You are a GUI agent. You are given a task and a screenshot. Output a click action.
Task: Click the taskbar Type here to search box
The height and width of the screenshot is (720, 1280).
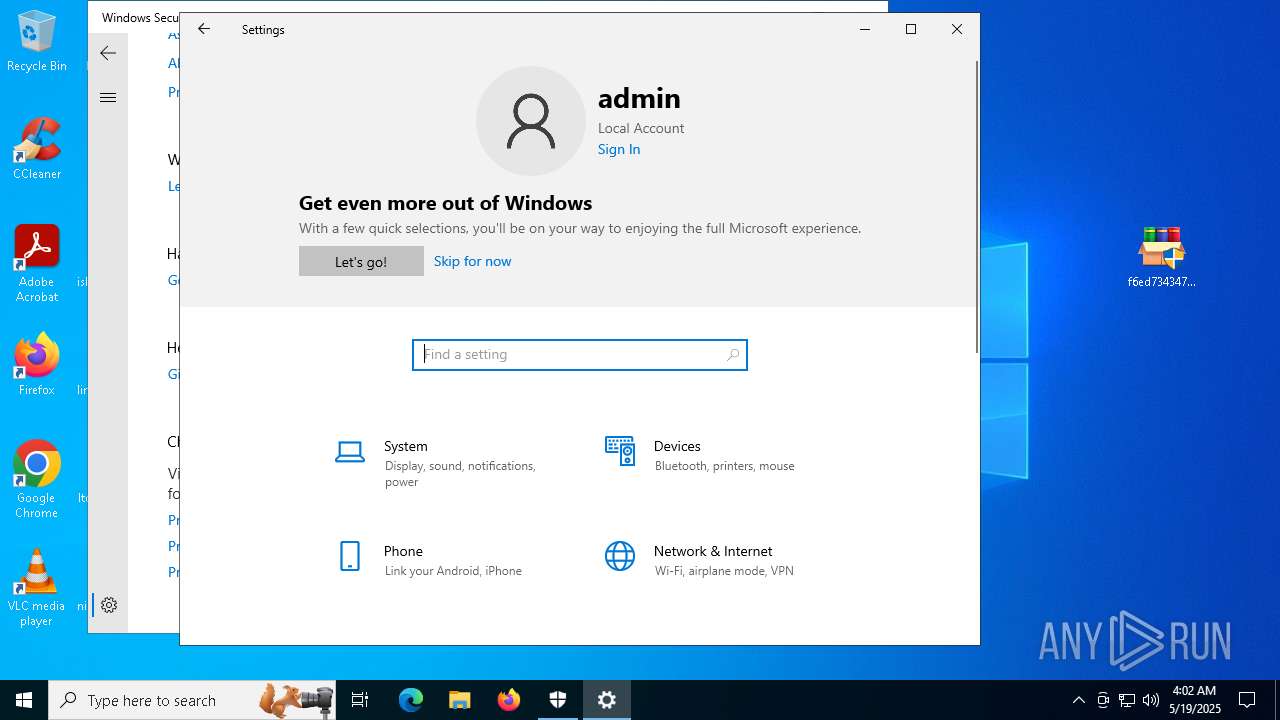point(190,700)
